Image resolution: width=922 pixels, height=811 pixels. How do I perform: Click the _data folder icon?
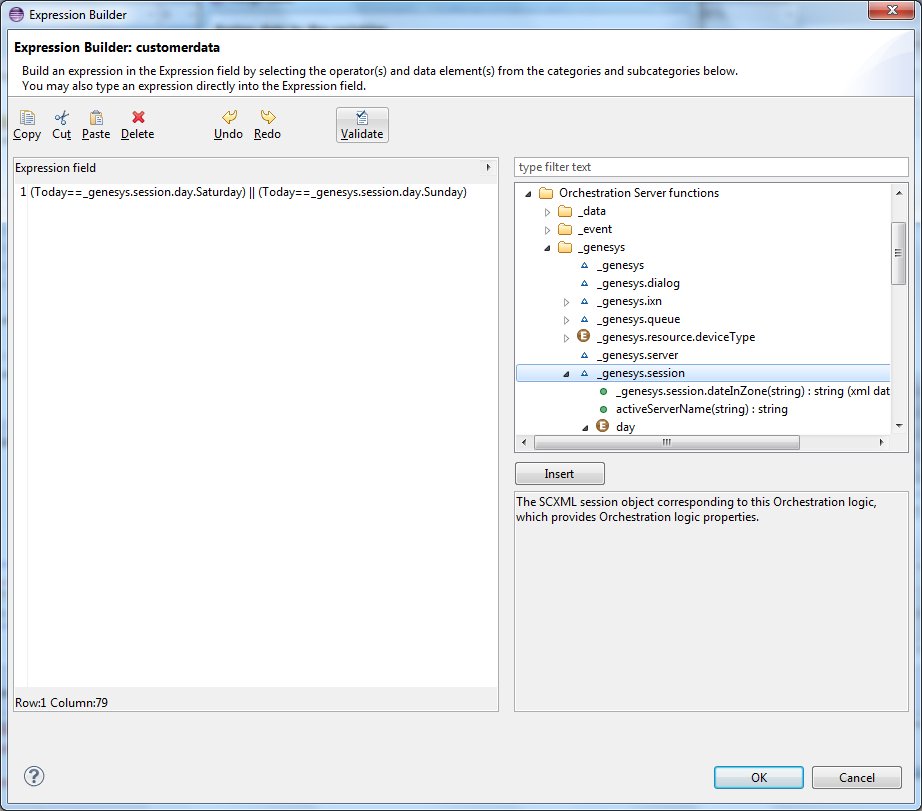pos(565,211)
